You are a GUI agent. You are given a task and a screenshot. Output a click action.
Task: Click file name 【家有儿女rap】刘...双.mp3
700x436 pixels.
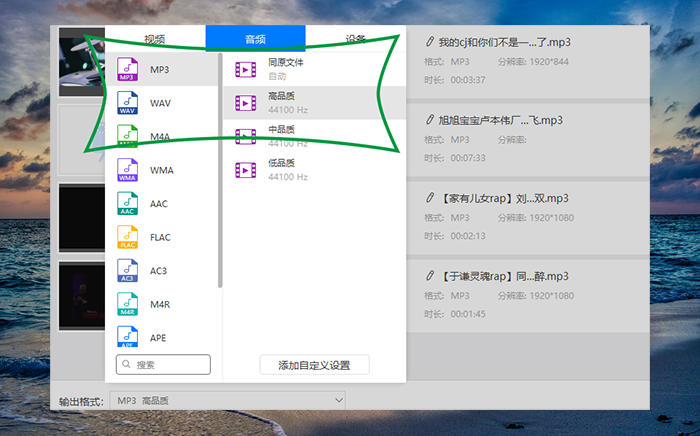[x=504, y=198]
